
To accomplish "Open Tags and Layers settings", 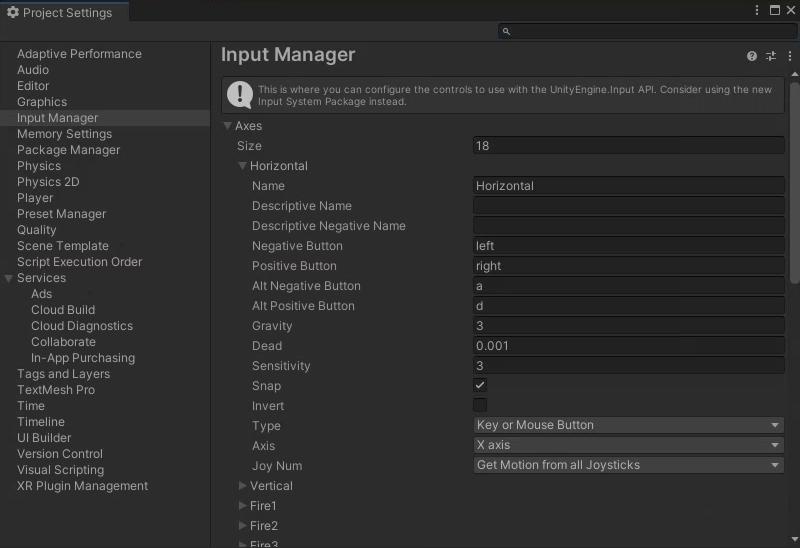I will click(x=63, y=374).
